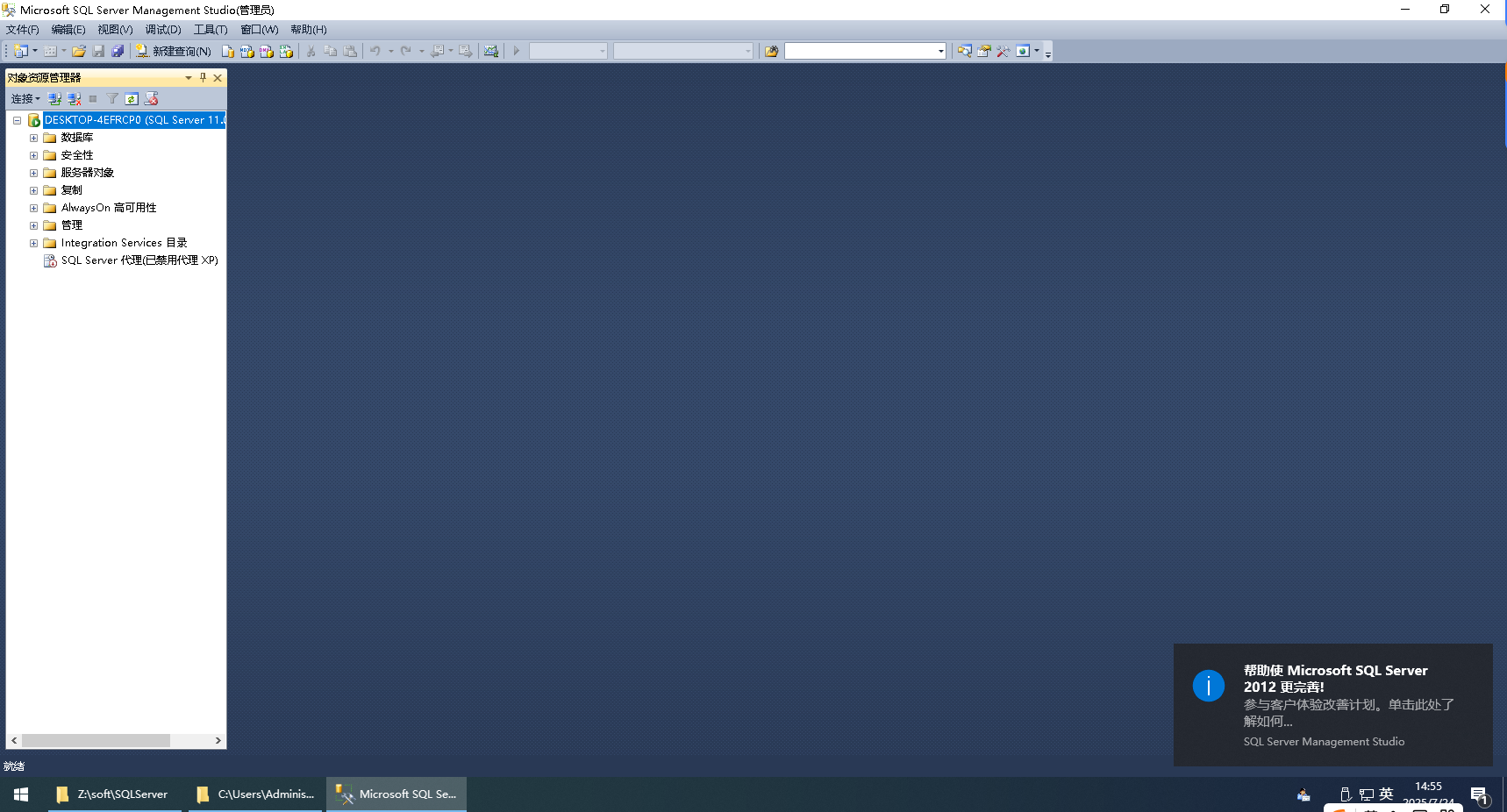Click the Open File folder icon
The image size is (1507, 812).
point(79,51)
